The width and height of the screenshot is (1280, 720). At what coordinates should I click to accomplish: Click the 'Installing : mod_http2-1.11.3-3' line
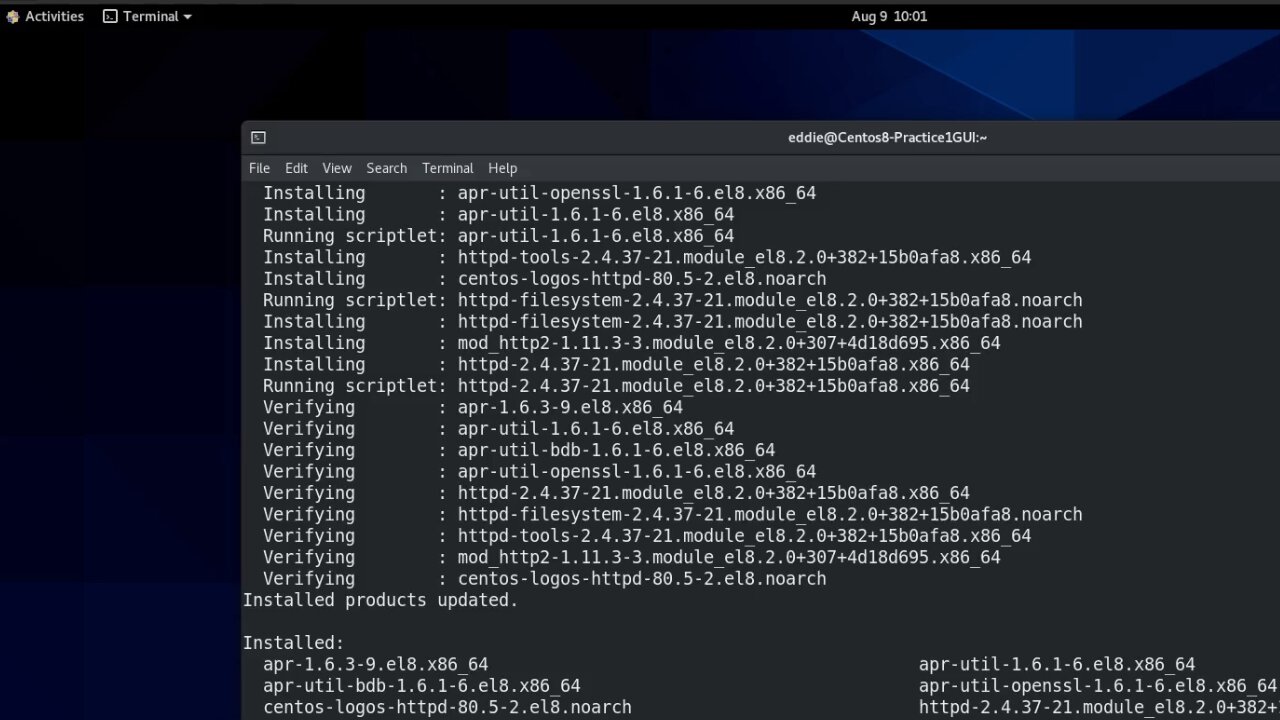click(x=631, y=343)
